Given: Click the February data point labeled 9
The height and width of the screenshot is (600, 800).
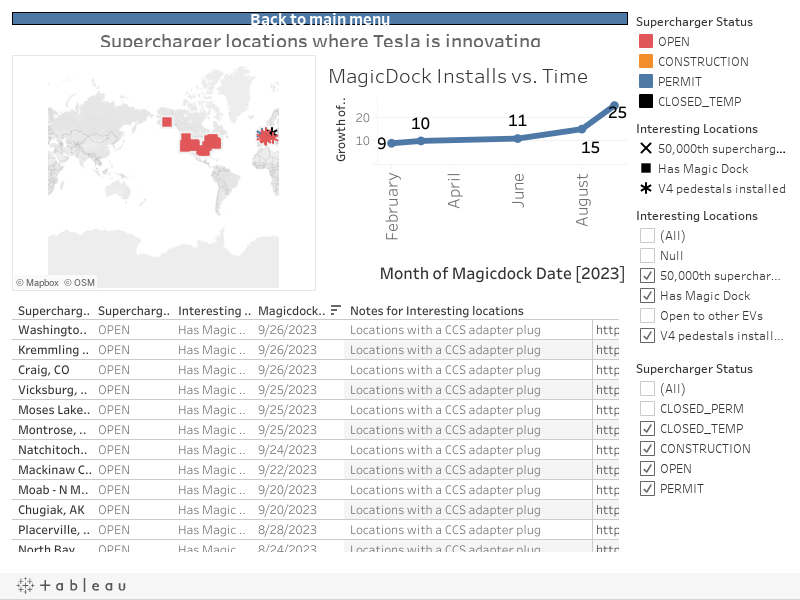Looking at the screenshot, I should (391, 143).
